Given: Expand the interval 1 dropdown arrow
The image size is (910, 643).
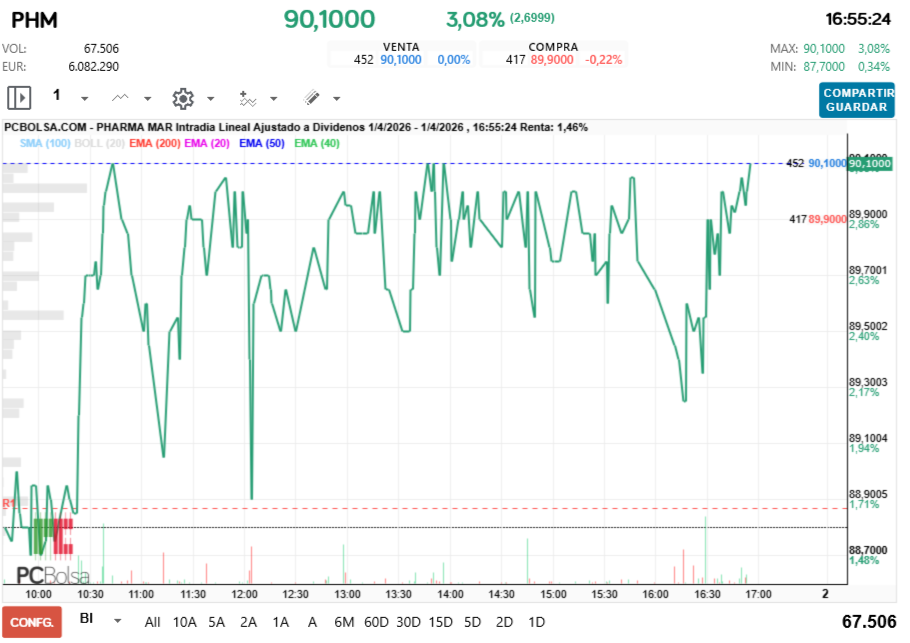Looking at the screenshot, I should click(x=84, y=99).
